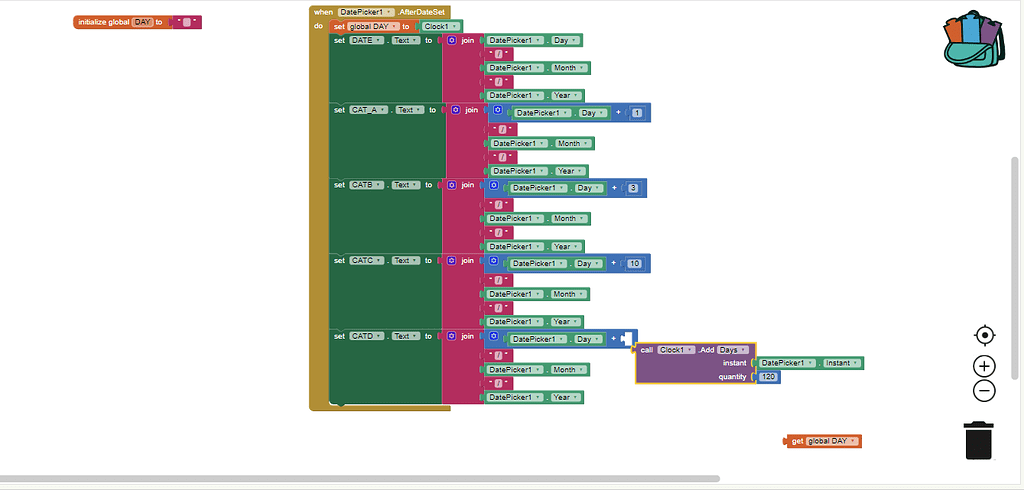Viewport: 1024px width, 490px height.
Task: Click gear icon on the '+ 10' math block
Action: point(494,263)
